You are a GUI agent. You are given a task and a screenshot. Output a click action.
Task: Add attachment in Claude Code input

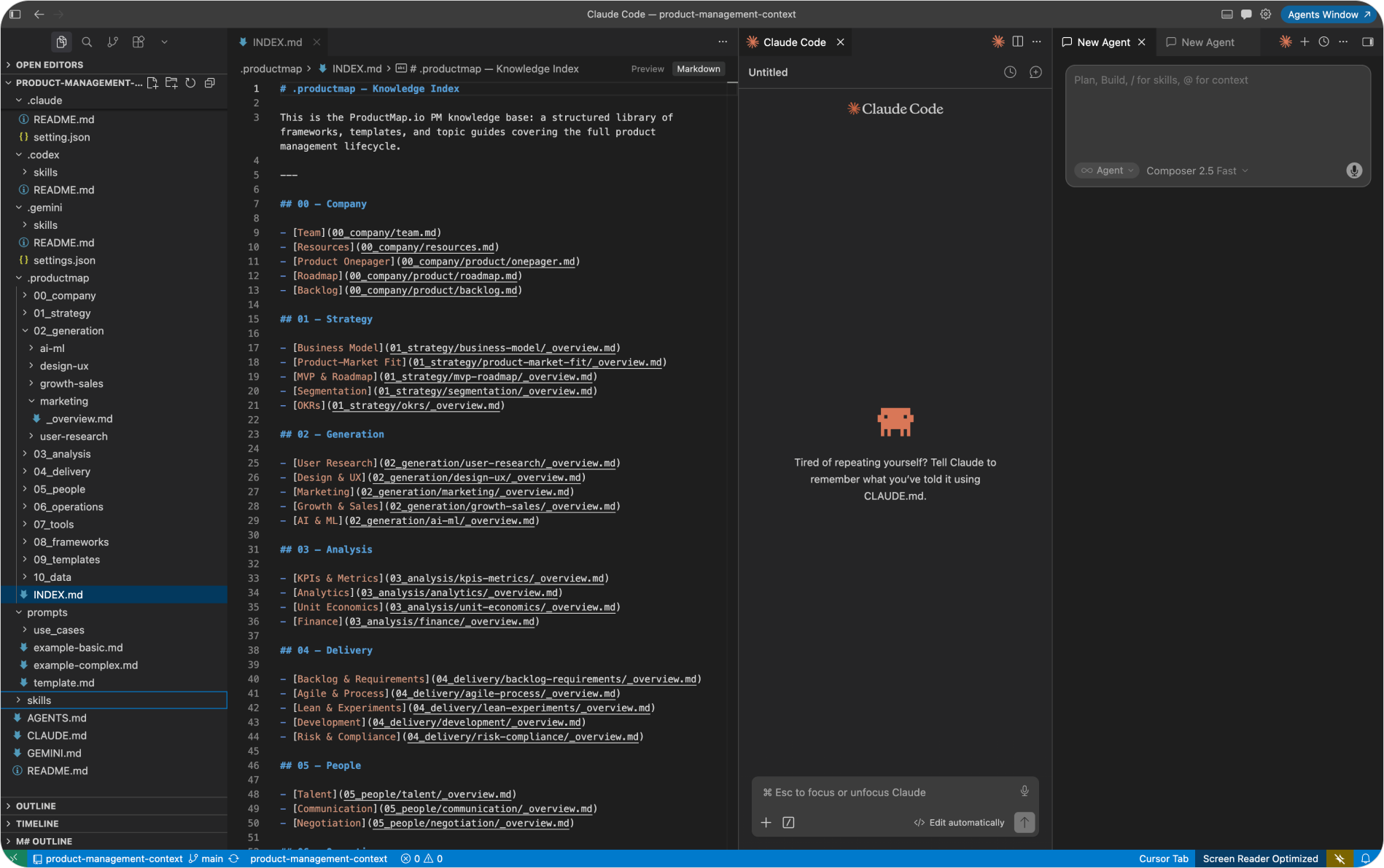pyautogui.click(x=766, y=822)
